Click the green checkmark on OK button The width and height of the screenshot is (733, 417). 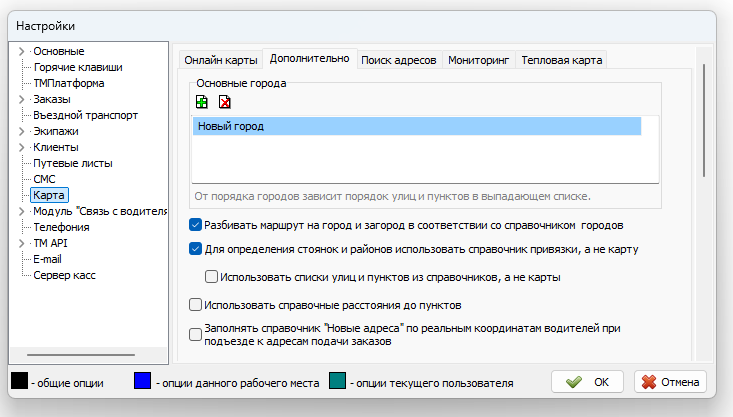574,382
